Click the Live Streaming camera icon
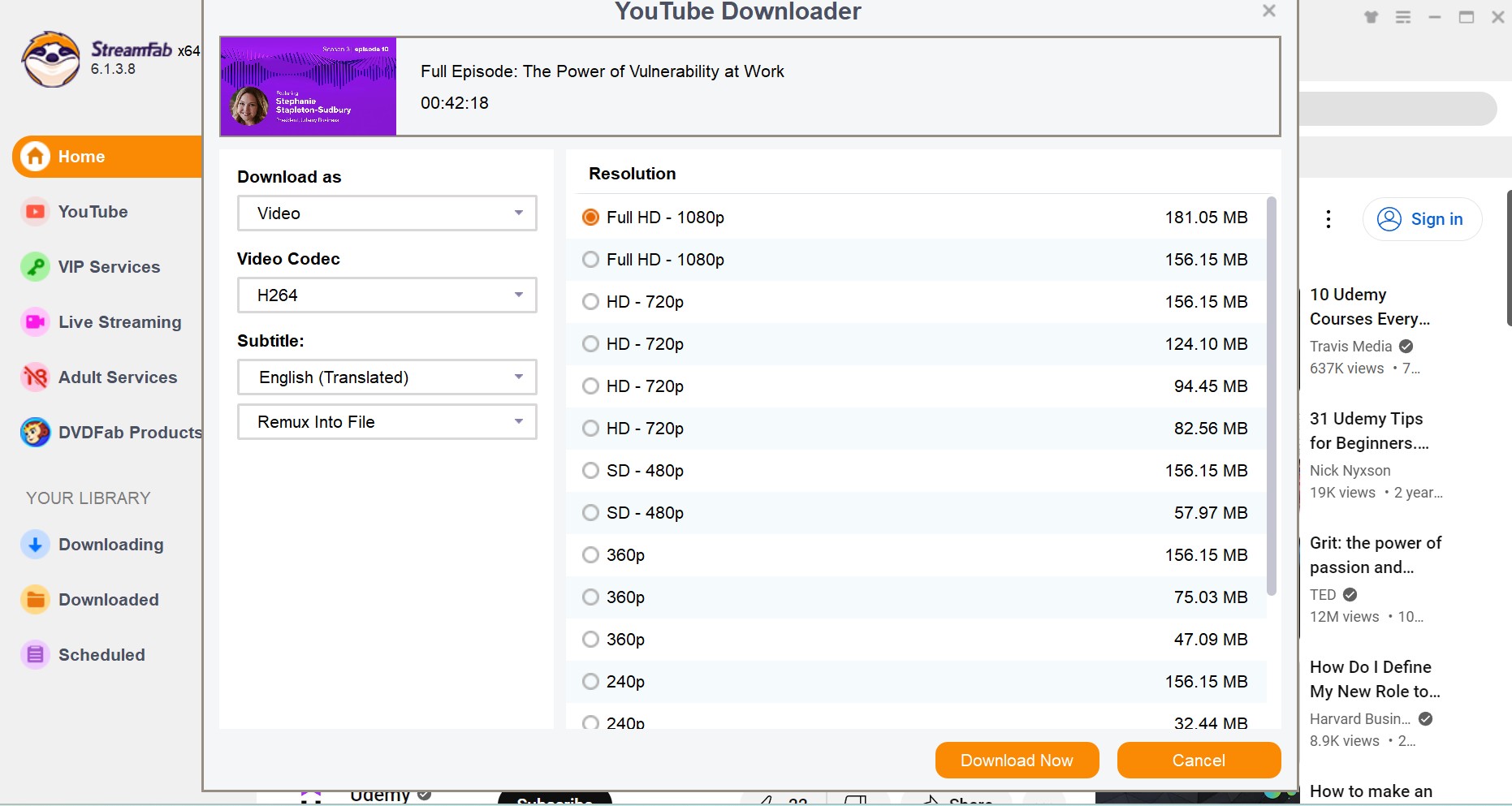This screenshot has width=1512, height=806. point(35,322)
